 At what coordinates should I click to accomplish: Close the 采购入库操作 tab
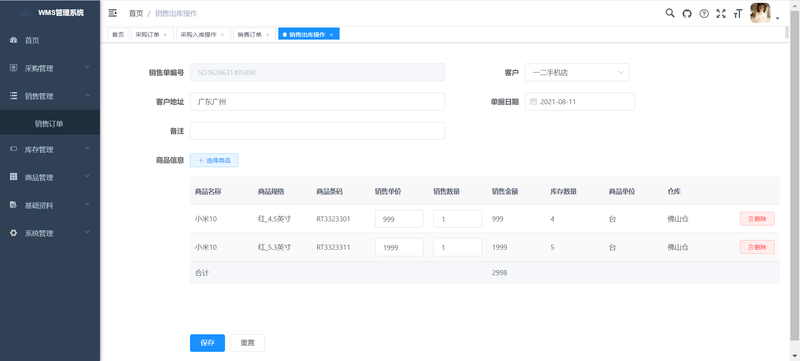click(x=222, y=35)
